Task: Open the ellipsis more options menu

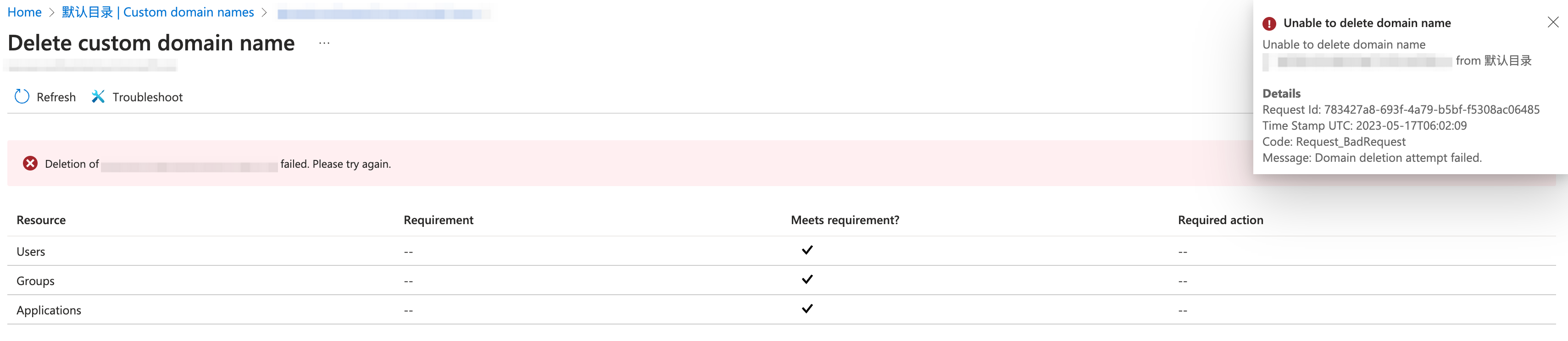Action: coord(324,43)
